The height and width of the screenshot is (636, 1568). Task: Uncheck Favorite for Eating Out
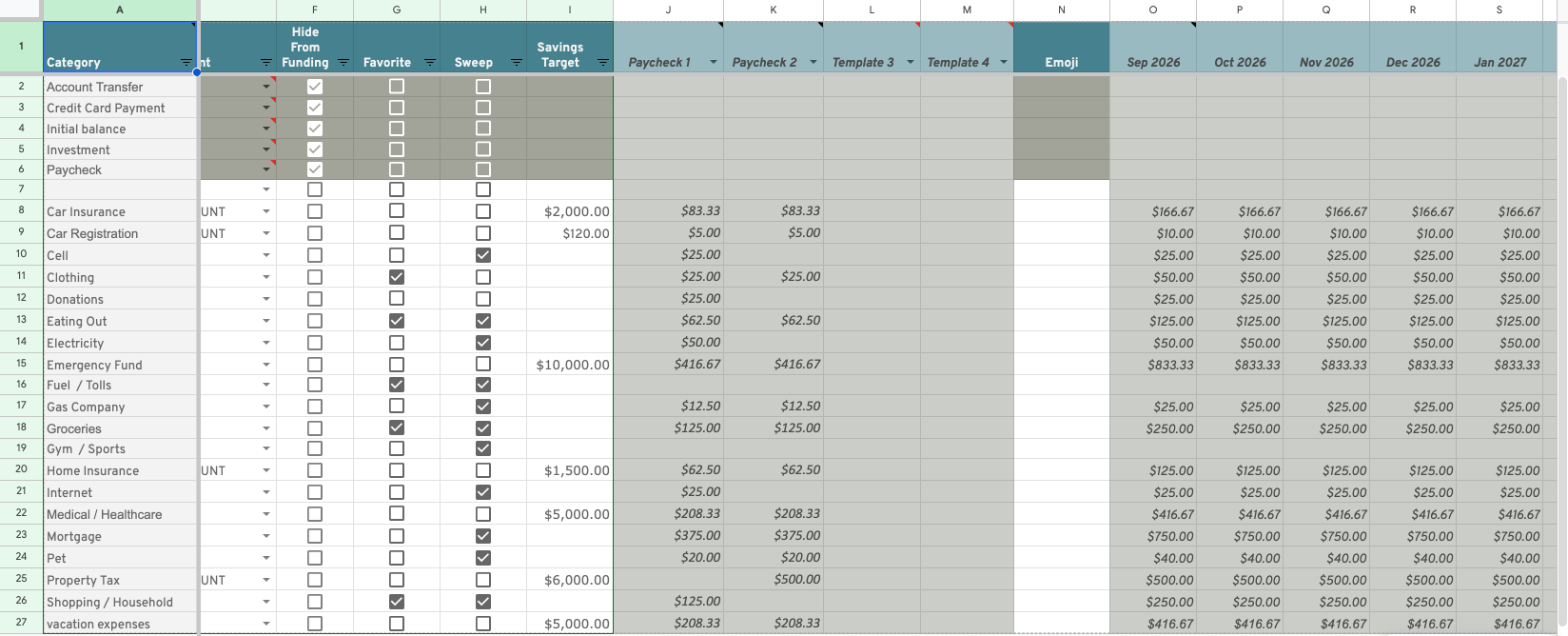click(397, 321)
